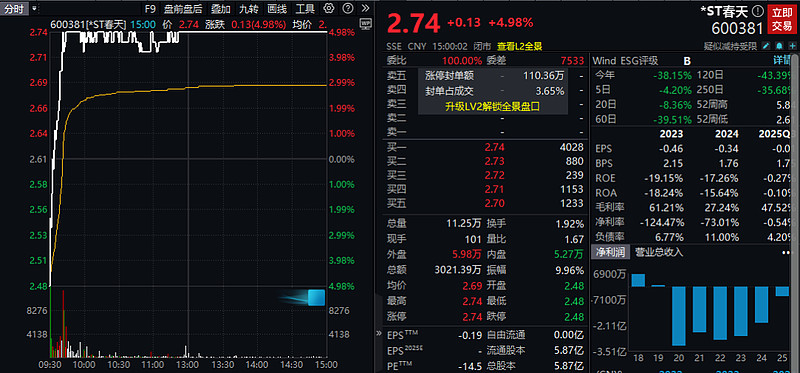Select the 分时 chart tab

pyautogui.click(x=14, y=9)
